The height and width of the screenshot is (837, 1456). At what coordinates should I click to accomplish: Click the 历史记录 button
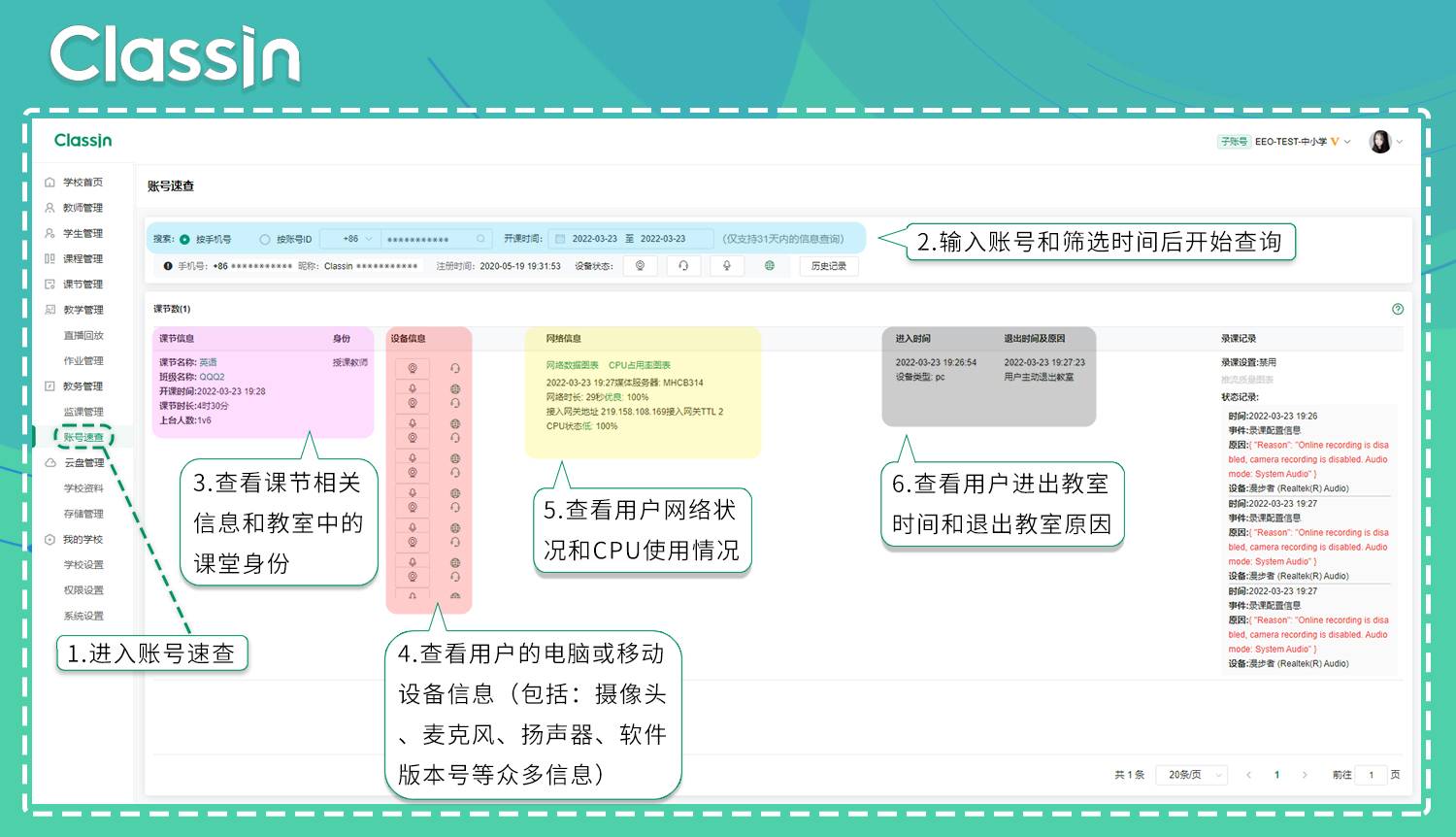click(829, 266)
